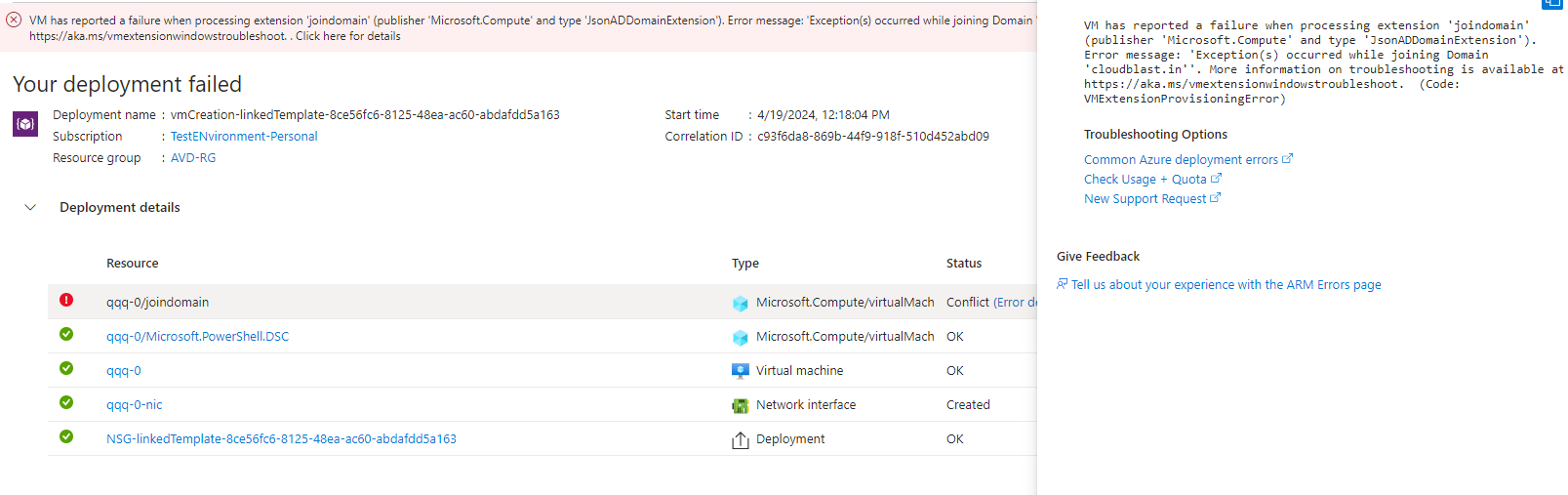The image size is (1568, 495).
Task: Click external link icon after Common Azure deployment errors
Action: point(1287,158)
